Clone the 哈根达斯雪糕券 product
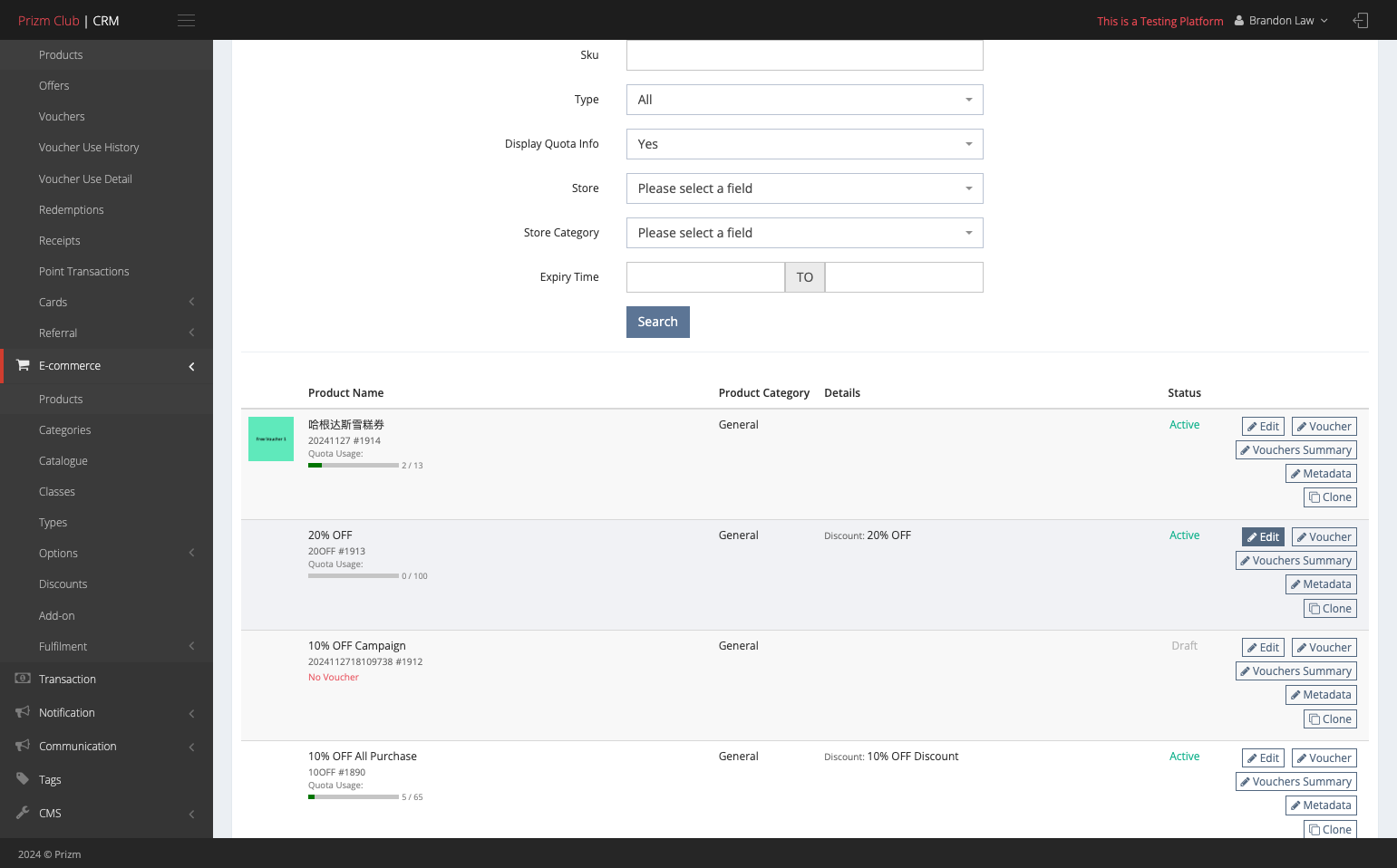Screen dimensions: 1397x868 click(x=1330, y=497)
